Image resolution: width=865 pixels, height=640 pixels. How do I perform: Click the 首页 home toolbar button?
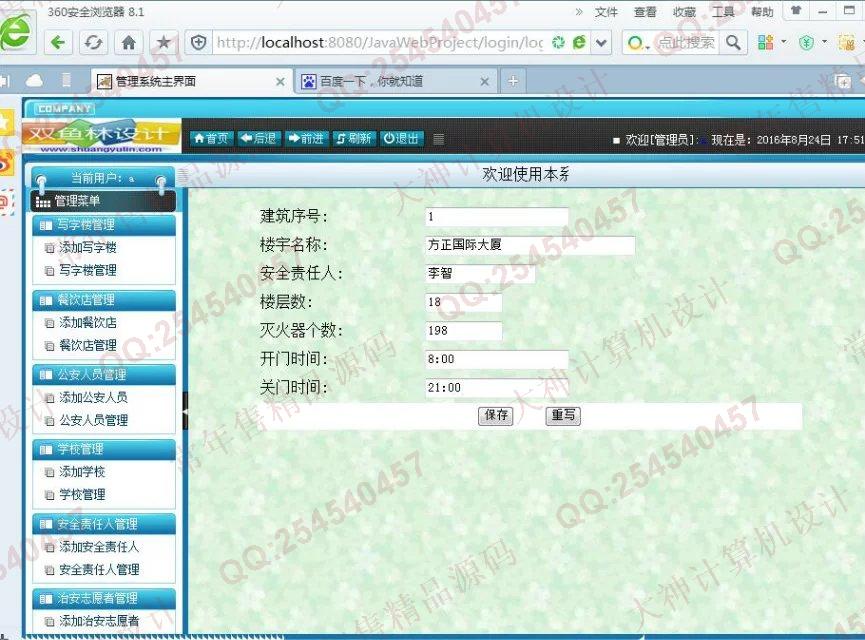210,139
